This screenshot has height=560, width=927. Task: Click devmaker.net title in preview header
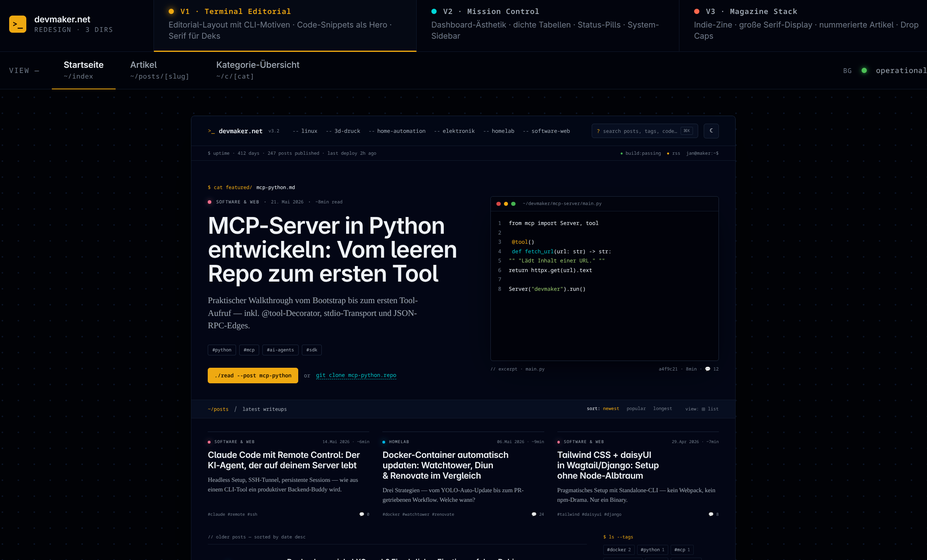tap(240, 131)
